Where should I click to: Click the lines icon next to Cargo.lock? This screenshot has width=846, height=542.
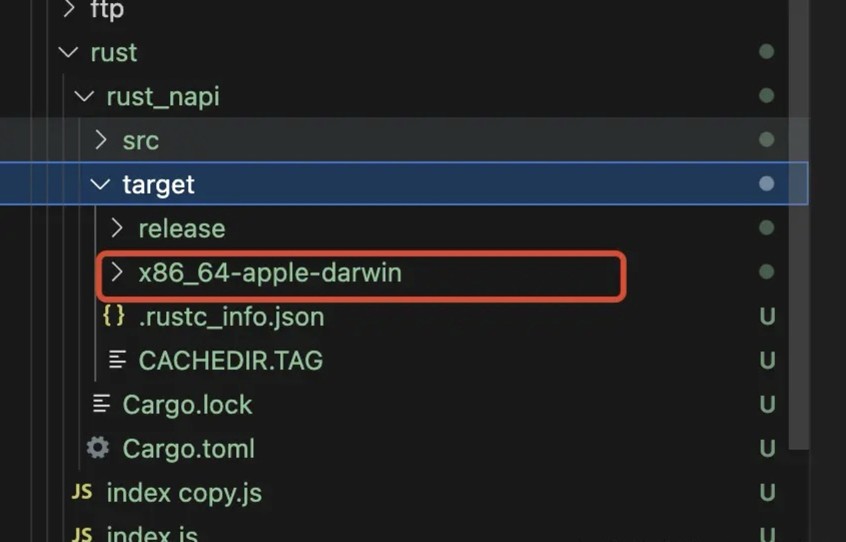(101, 404)
